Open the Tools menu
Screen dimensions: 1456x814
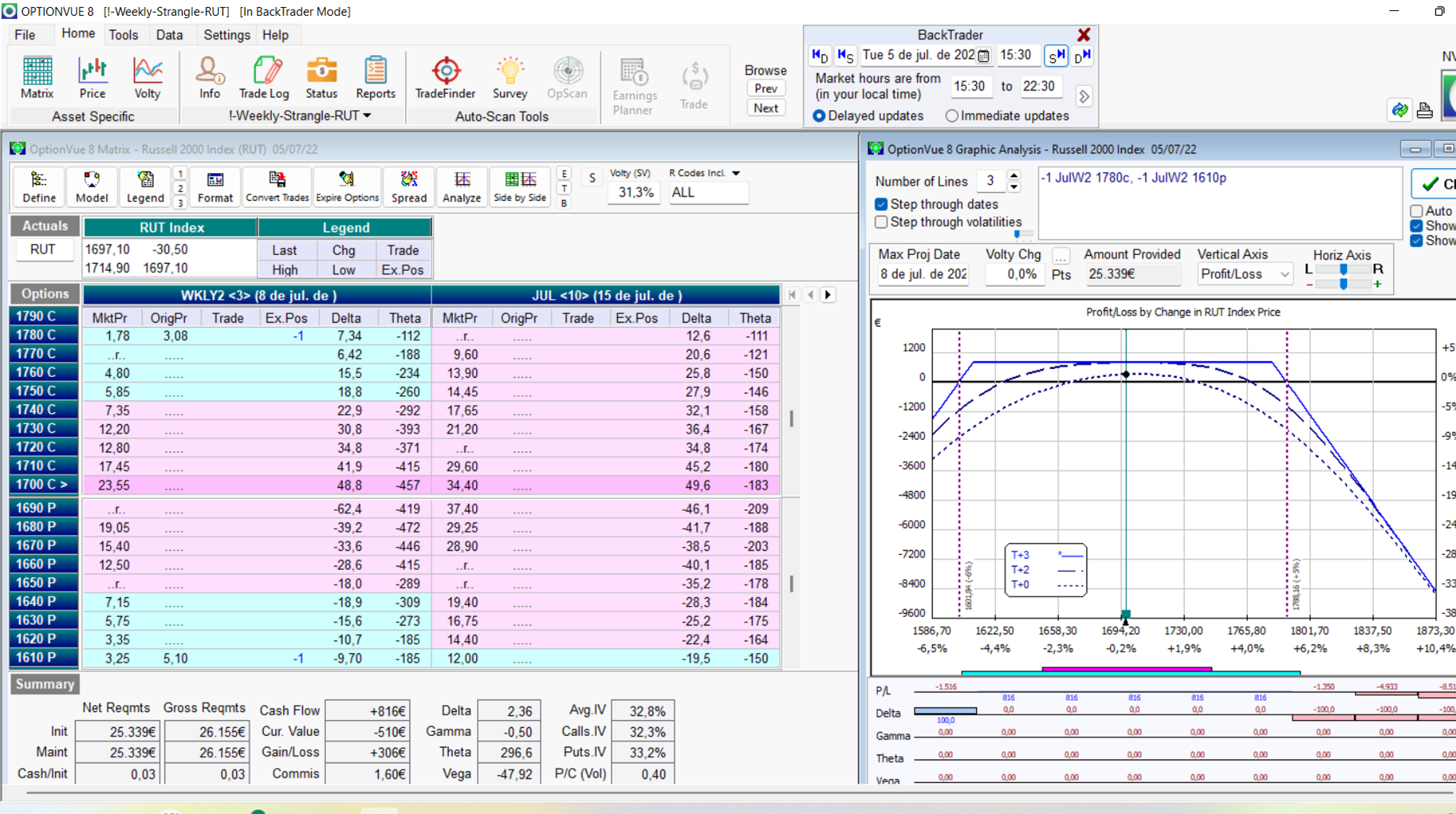124,35
